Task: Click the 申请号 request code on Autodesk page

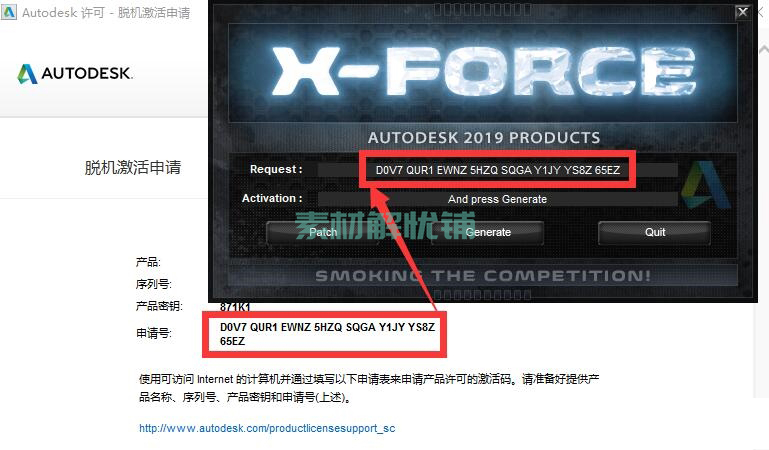Action: [x=327, y=334]
